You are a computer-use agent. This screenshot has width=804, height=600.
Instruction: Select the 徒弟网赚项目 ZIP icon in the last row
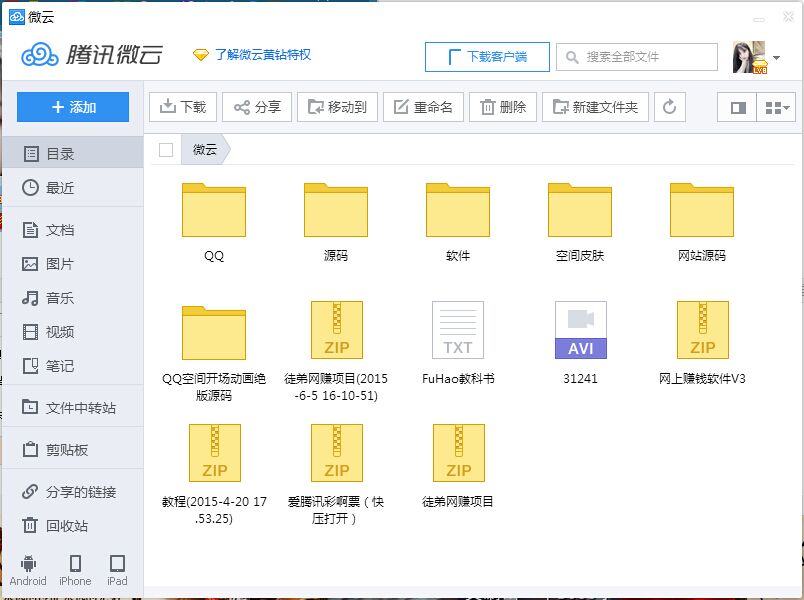pos(459,453)
